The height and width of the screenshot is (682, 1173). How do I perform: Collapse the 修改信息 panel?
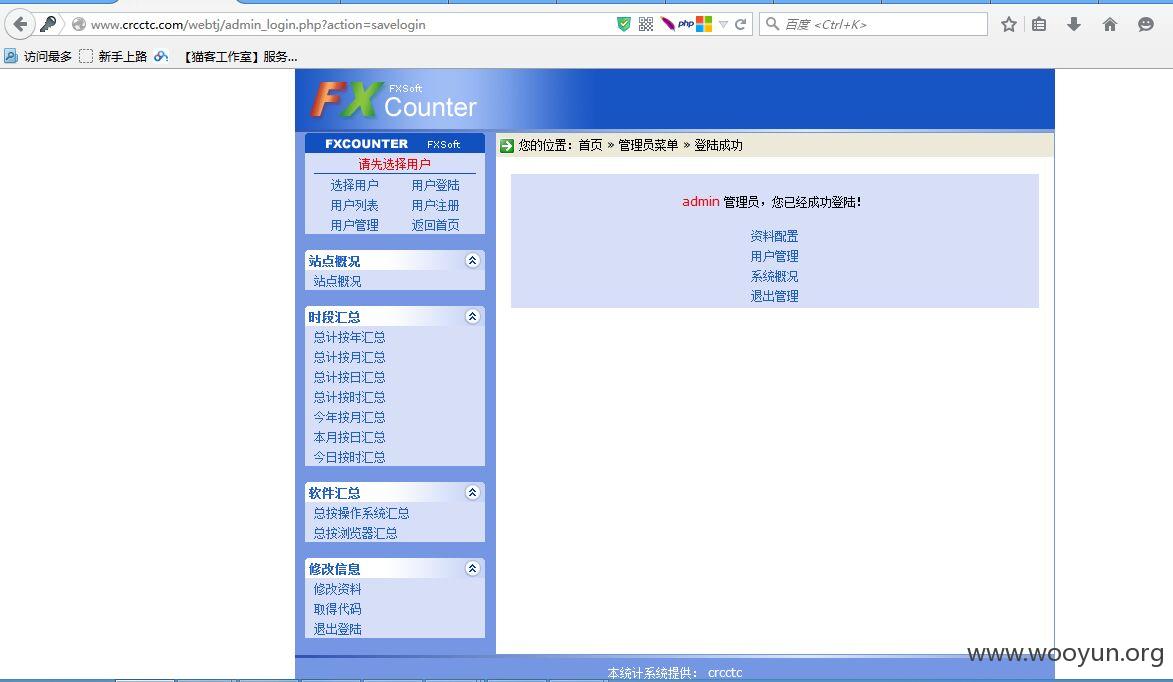[x=472, y=568]
